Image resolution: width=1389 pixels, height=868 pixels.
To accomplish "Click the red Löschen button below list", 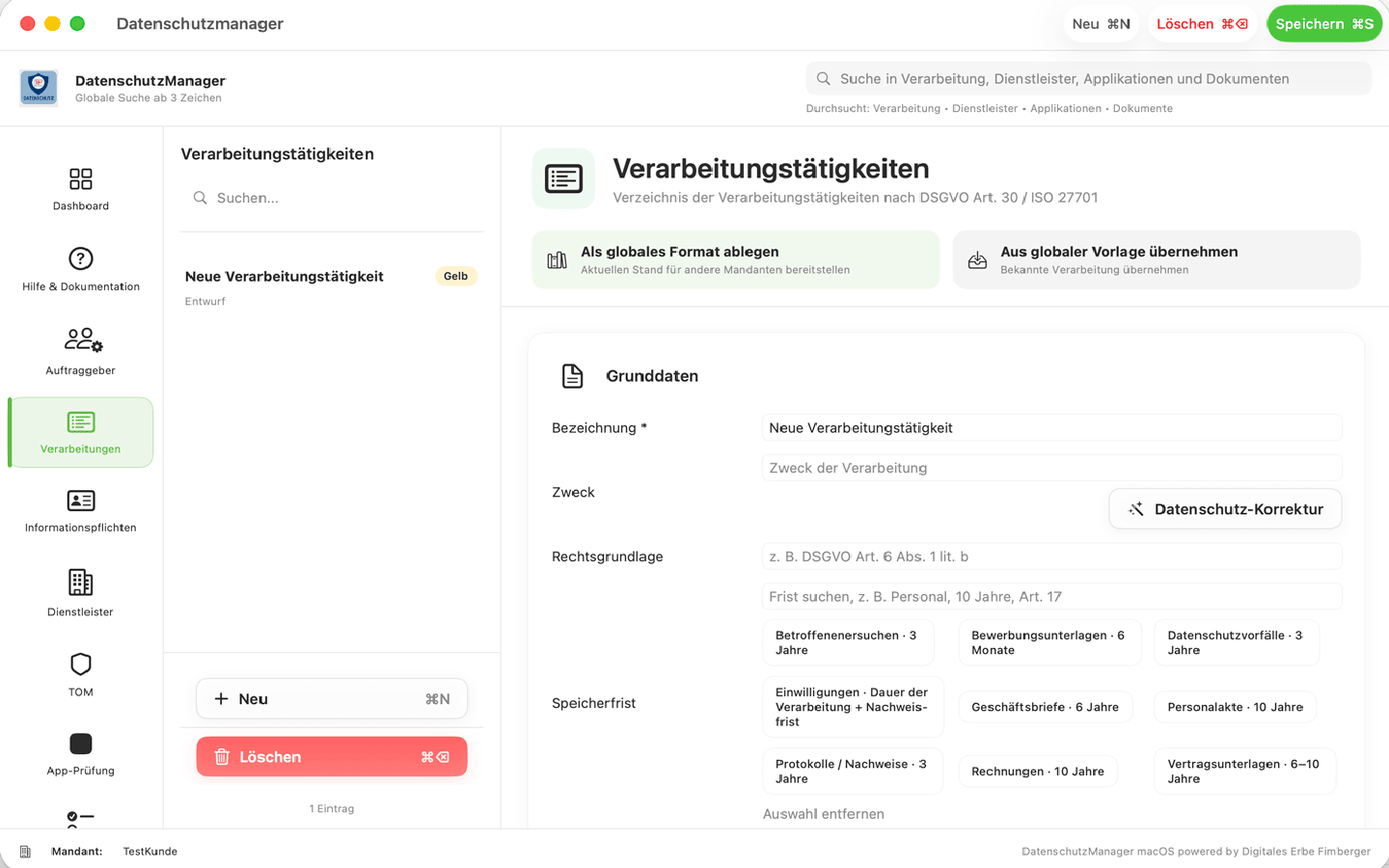I will [332, 757].
